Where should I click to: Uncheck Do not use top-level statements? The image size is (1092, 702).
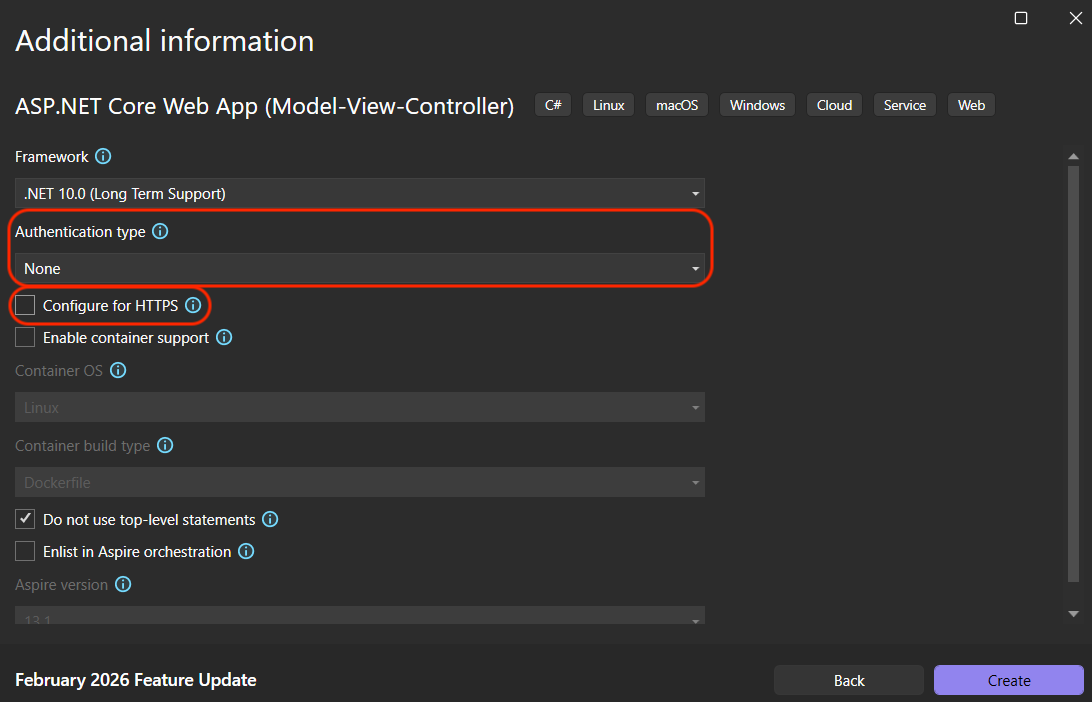[25, 520]
